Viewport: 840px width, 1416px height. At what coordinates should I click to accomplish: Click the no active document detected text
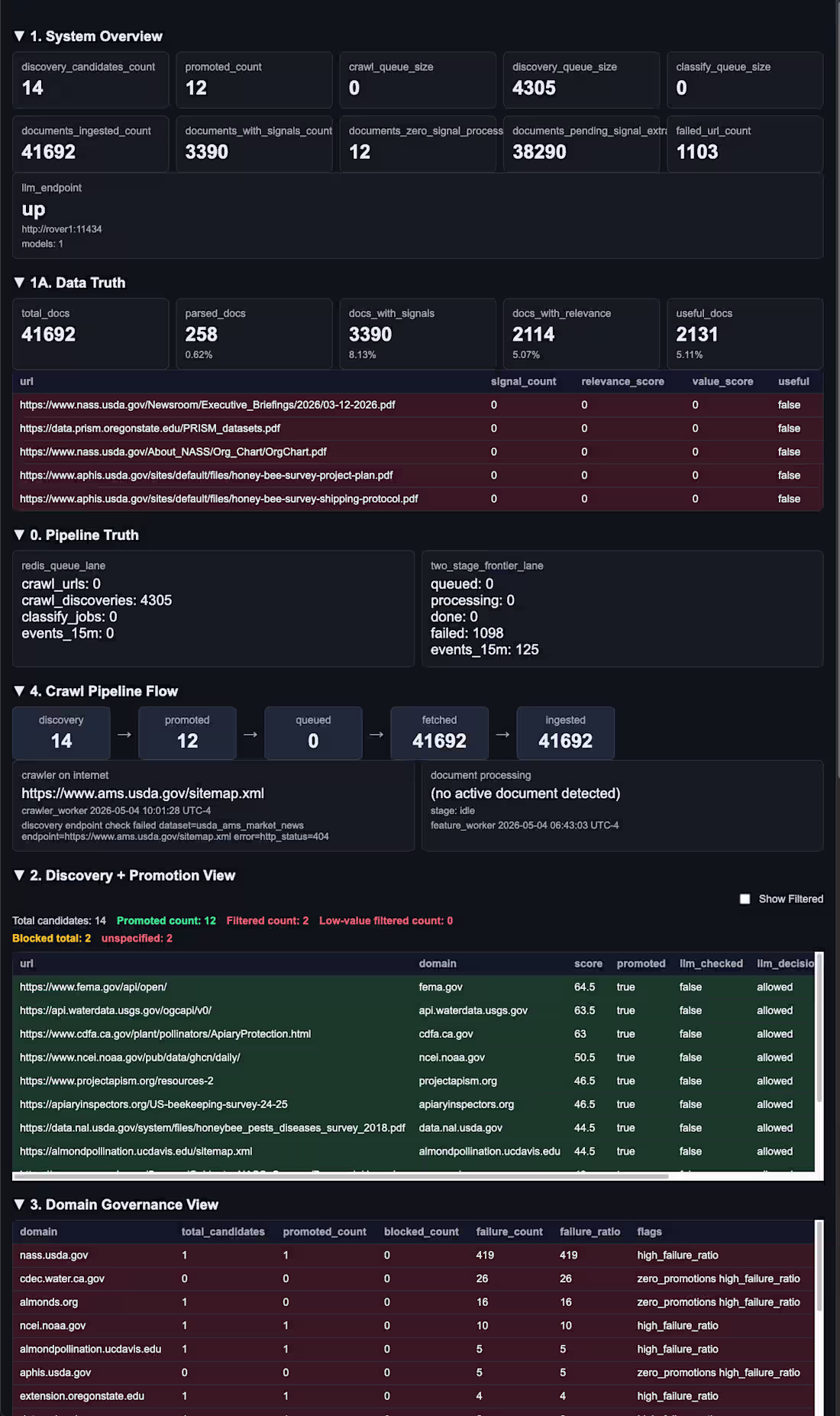pos(525,794)
